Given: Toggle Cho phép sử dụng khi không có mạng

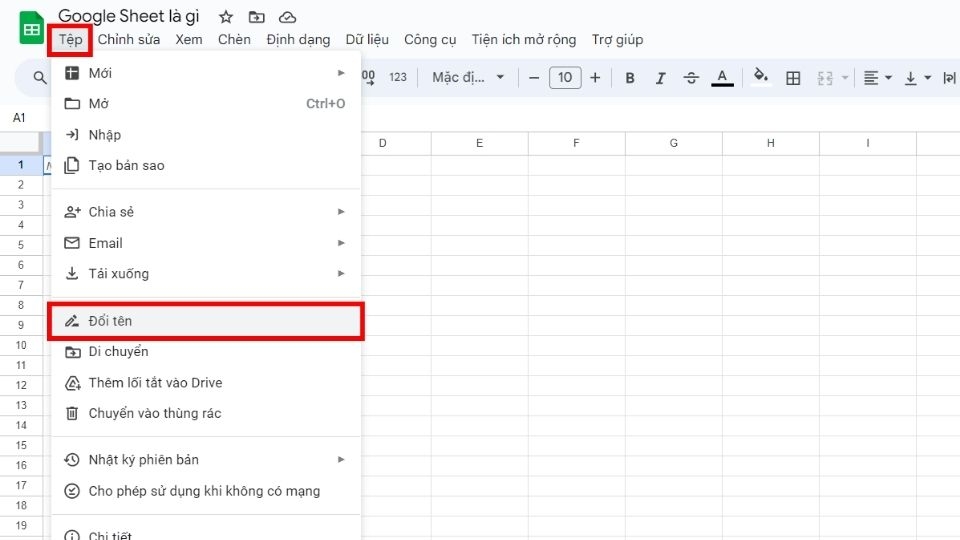Looking at the screenshot, I should pyautogui.click(x=206, y=491).
